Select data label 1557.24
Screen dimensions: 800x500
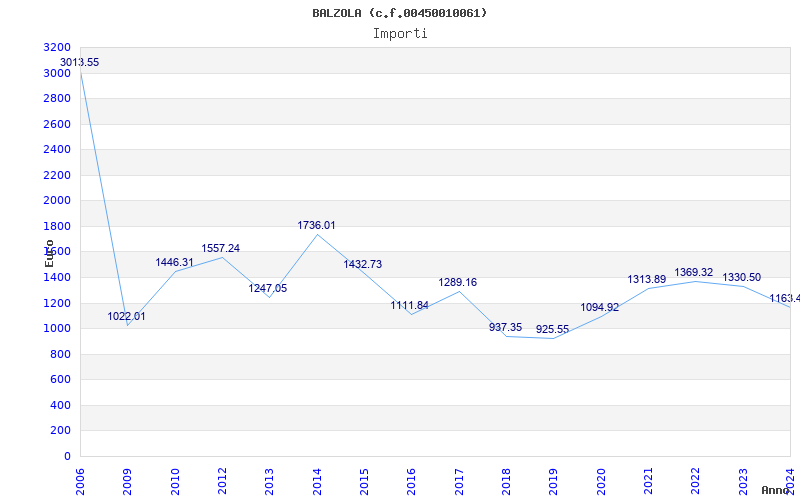pyautogui.click(x=220, y=248)
